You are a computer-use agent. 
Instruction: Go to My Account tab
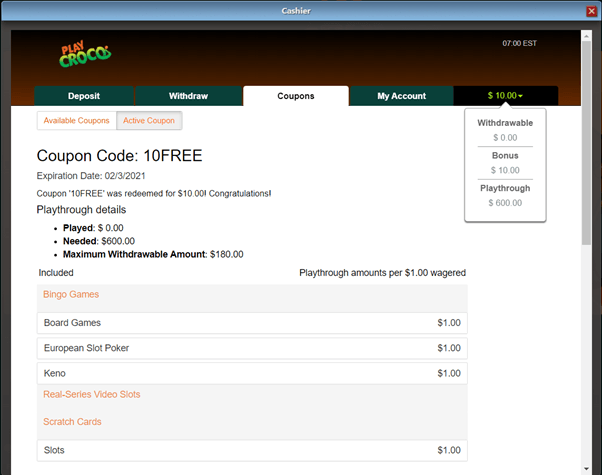point(401,96)
